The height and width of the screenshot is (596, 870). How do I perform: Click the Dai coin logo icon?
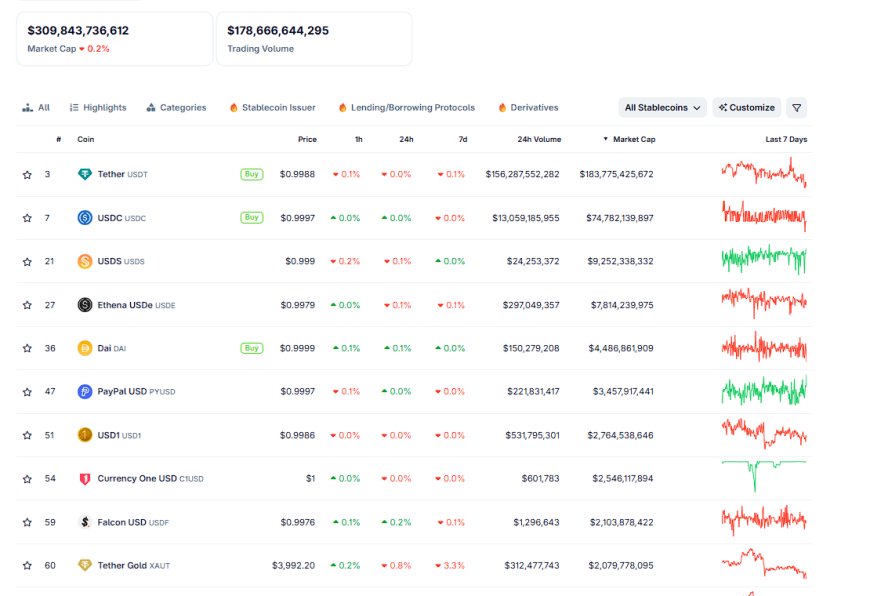[x=84, y=348]
